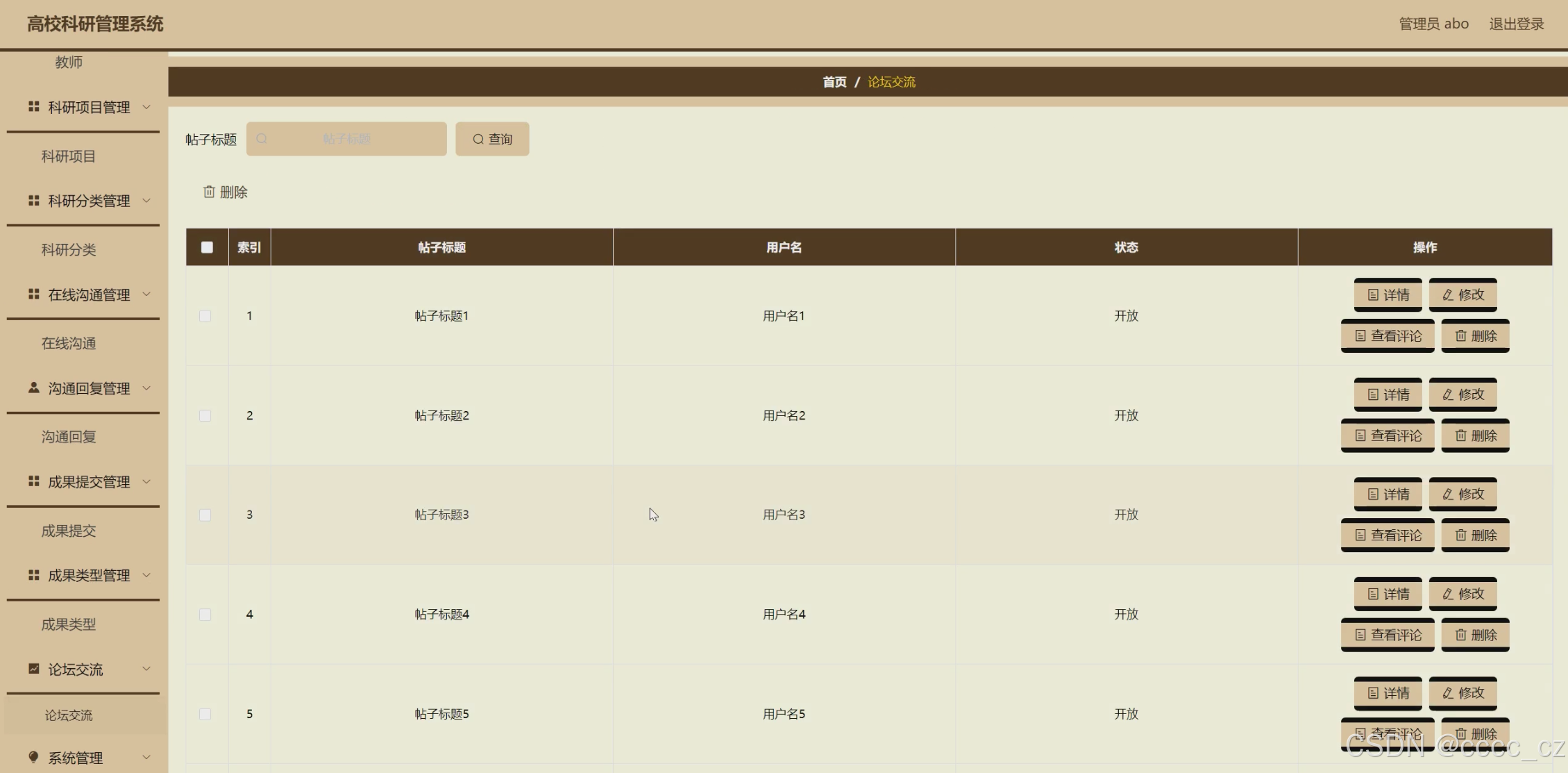Click pencil 修改 icon in row 1
The width and height of the screenshot is (1568, 773).
pyautogui.click(x=1448, y=294)
